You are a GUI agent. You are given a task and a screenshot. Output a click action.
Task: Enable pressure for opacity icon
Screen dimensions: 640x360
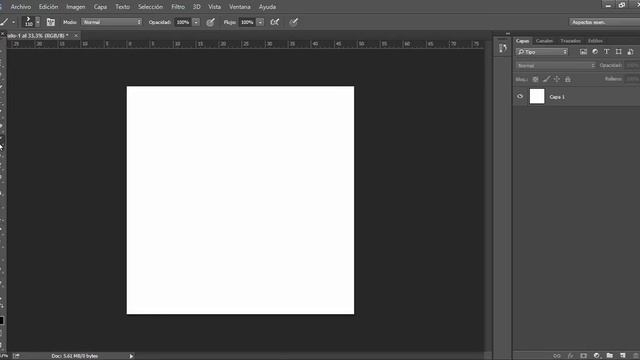point(210,22)
